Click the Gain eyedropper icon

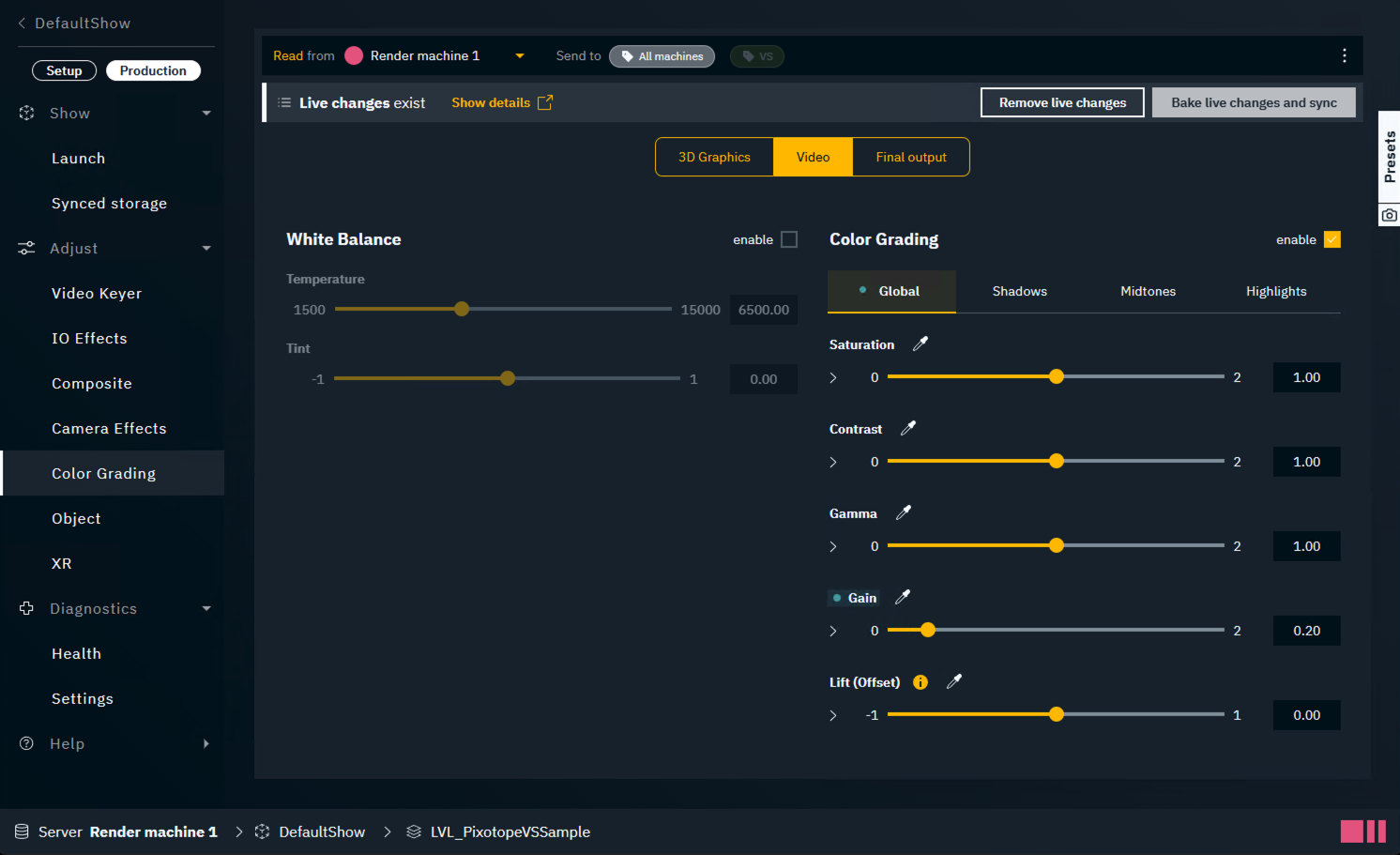pyautogui.click(x=903, y=598)
